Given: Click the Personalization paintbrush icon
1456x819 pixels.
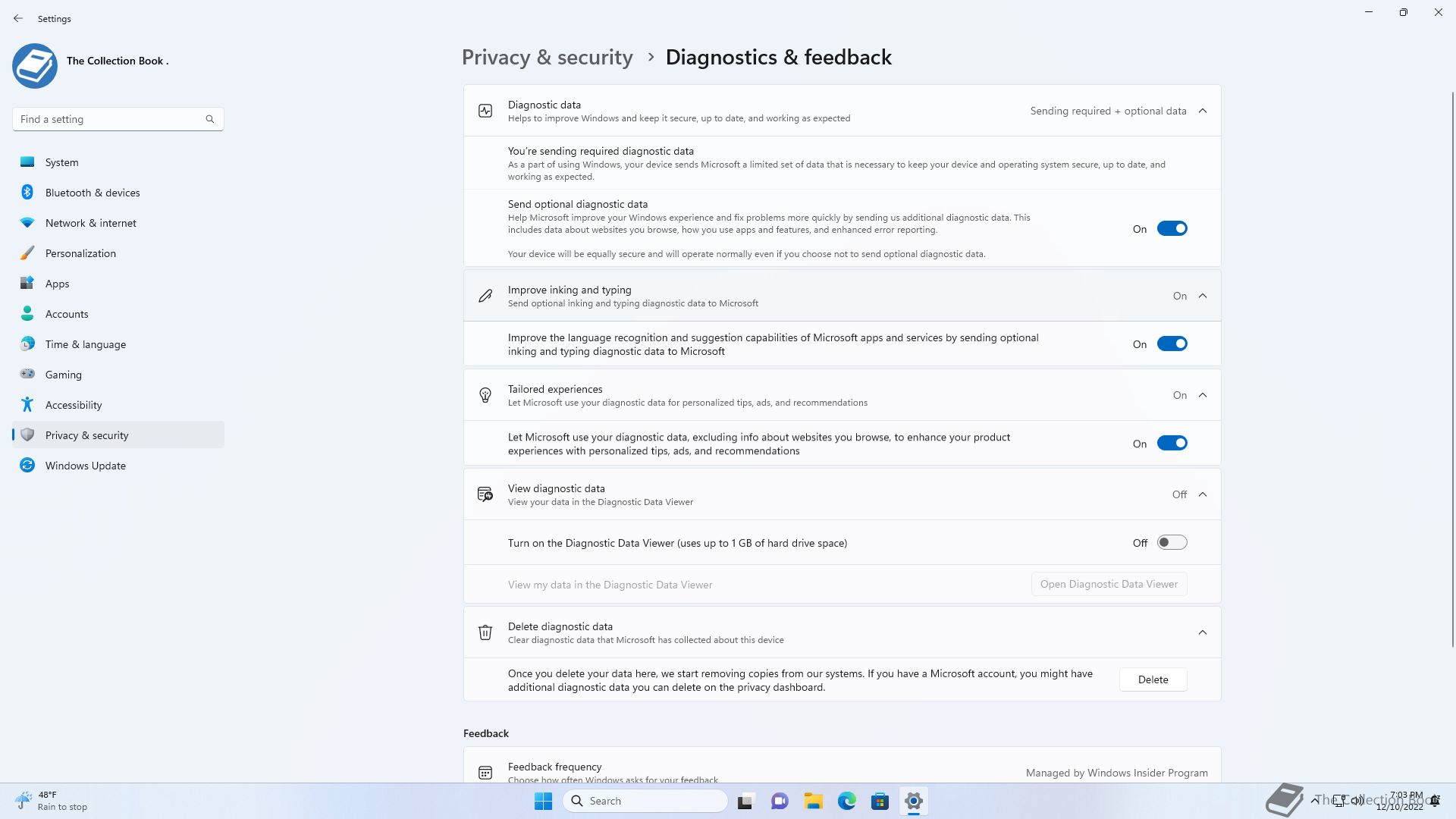Looking at the screenshot, I should (x=27, y=253).
